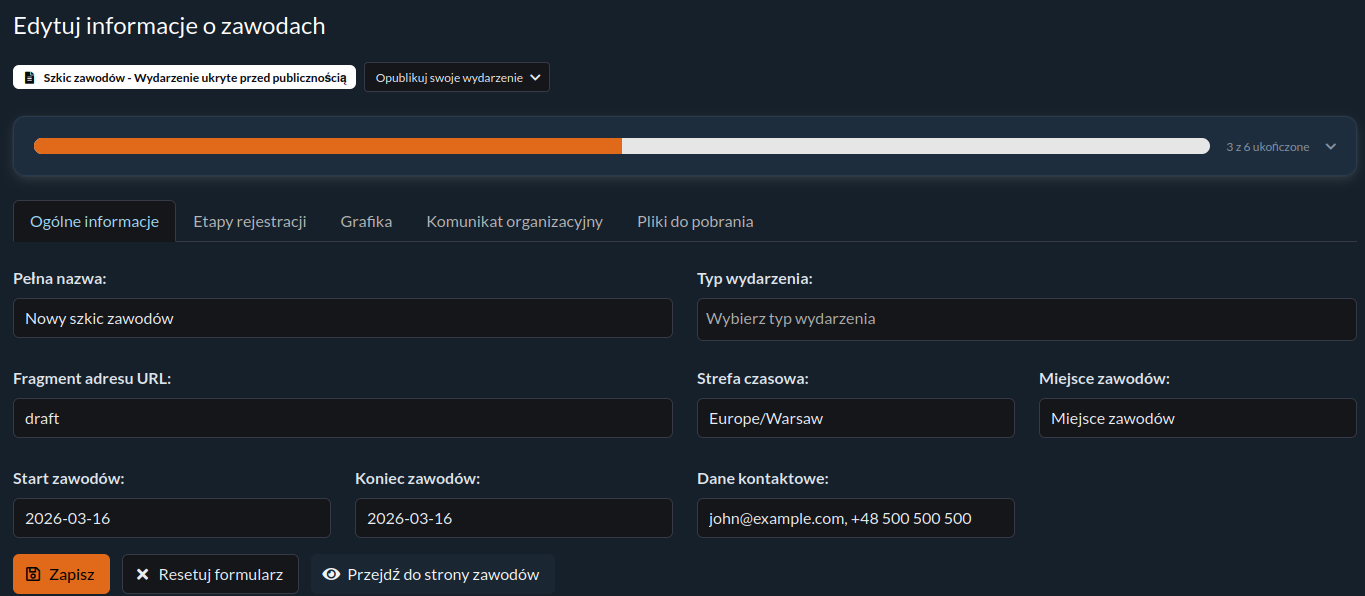Open the Grafika tab
Viewport: 1365px width, 596px height.
(x=366, y=221)
